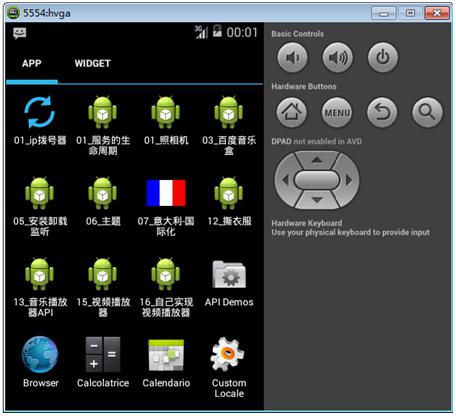Click the notification icon in status bar
This screenshot has width=456, height=416.
tap(20, 33)
